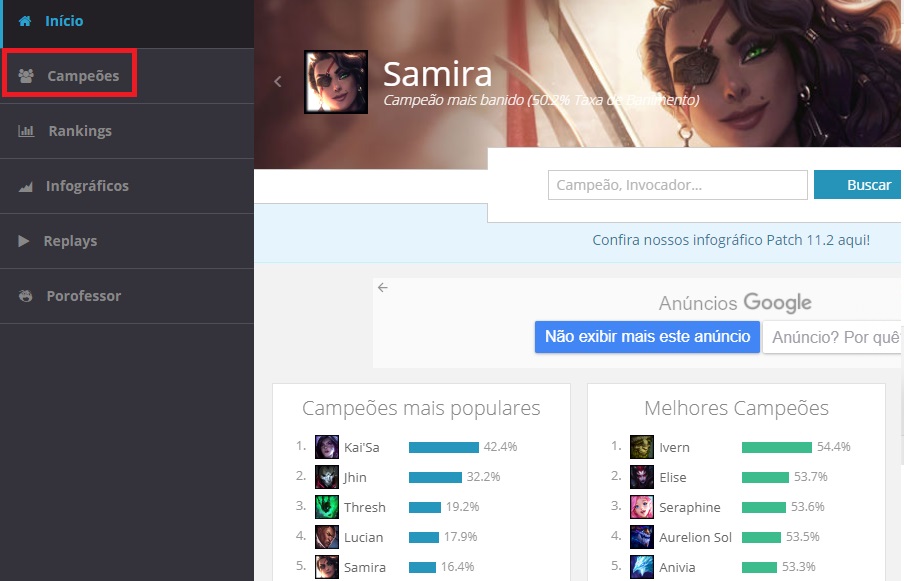This screenshot has width=904, height=581.
Task: Click the 53.7% value for Elise
Action: (811, 477)
